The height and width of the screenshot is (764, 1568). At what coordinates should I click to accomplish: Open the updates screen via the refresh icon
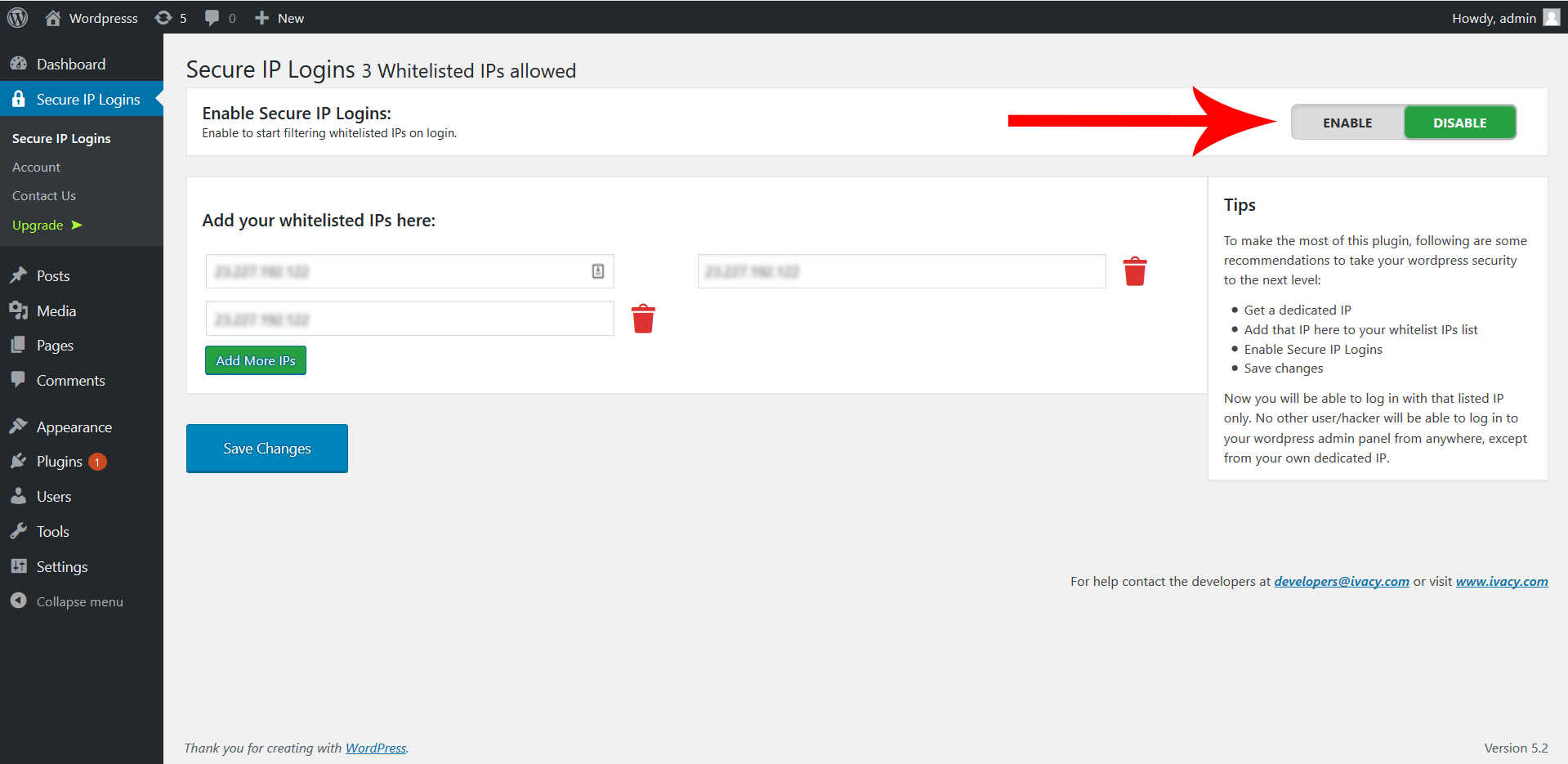click(163, 17)
